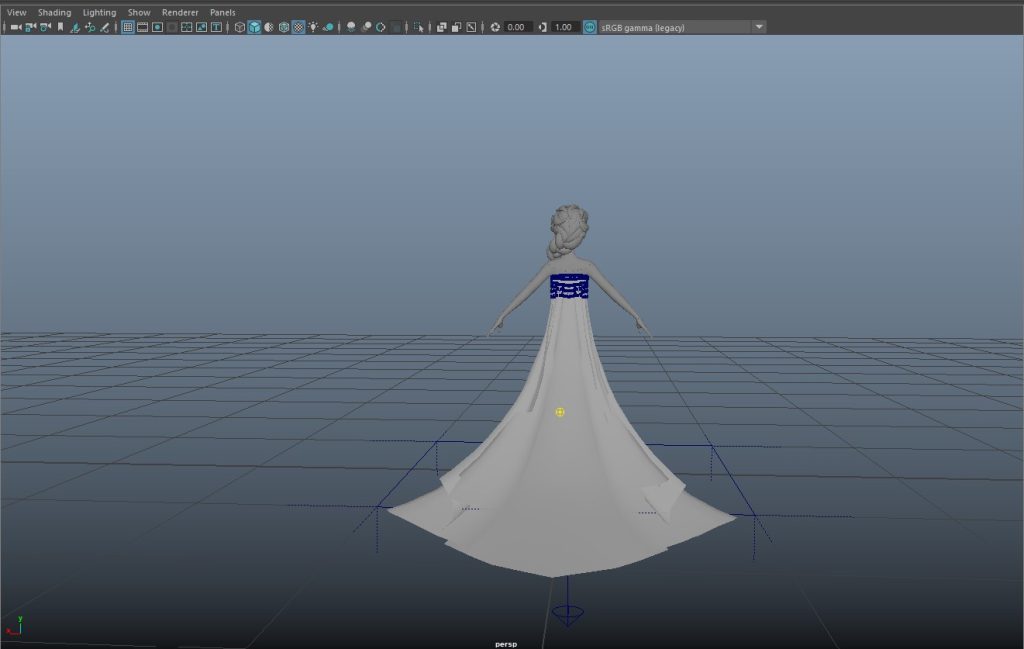Click the Motion Blur icon
Image resolution: width=1024 pixels, height=649 pixels.
click(x=366, y=27)
